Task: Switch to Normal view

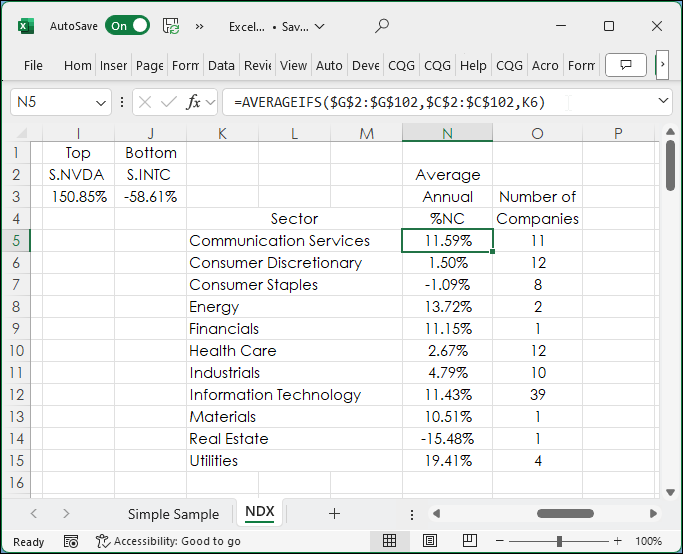Action: click(x=389, y=541)
